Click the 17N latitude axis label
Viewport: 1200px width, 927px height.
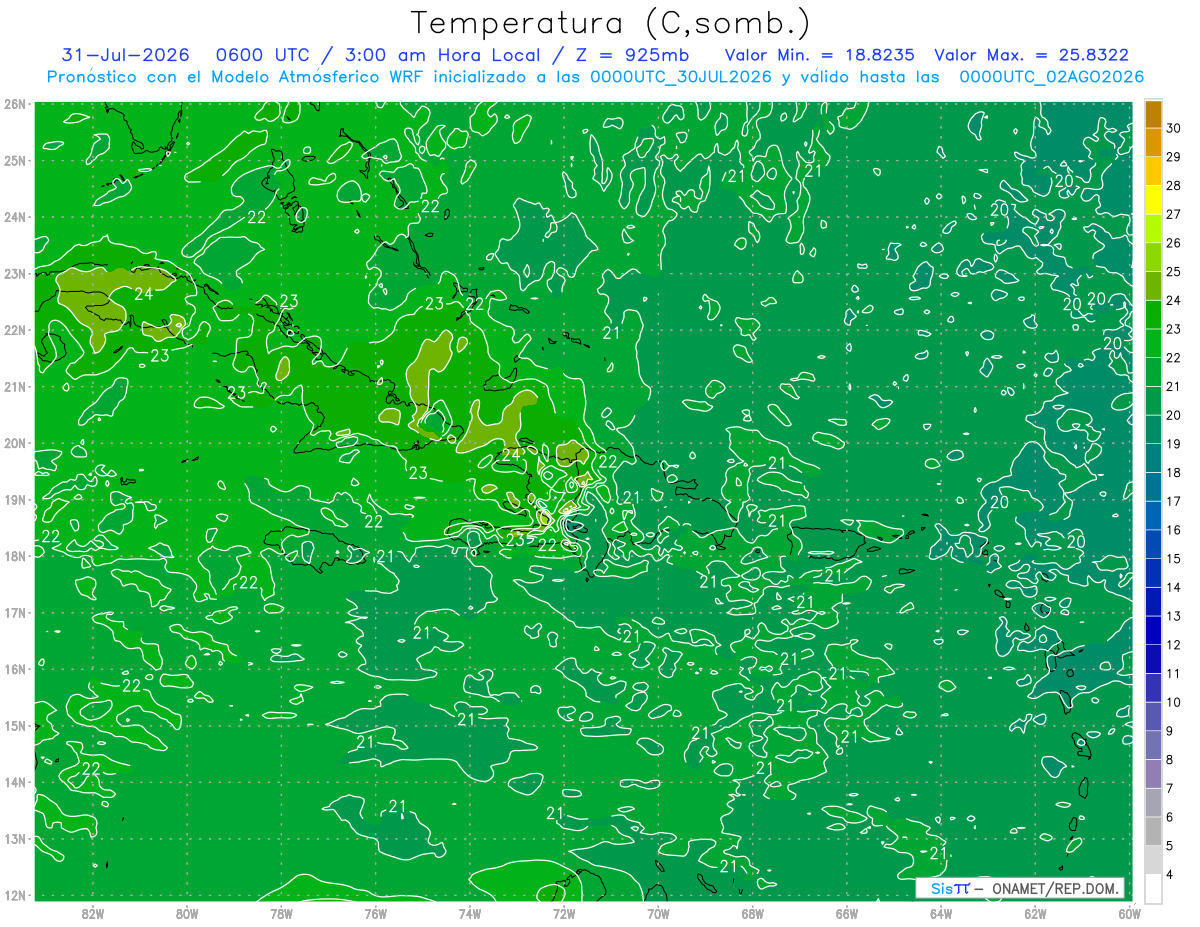click(x=14, y=612)
